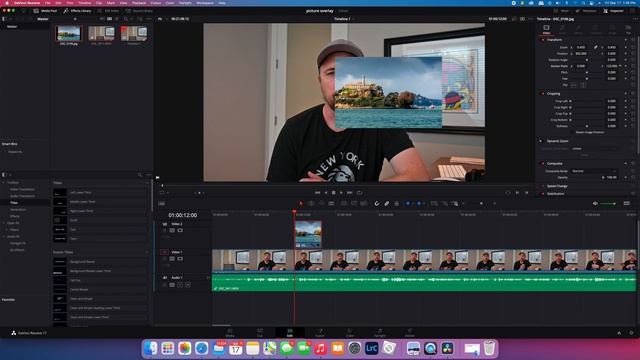The height and width of the screenshot is (360, 640).
Task: Toggle the Transform section enable switch
Action: [542, 40]
